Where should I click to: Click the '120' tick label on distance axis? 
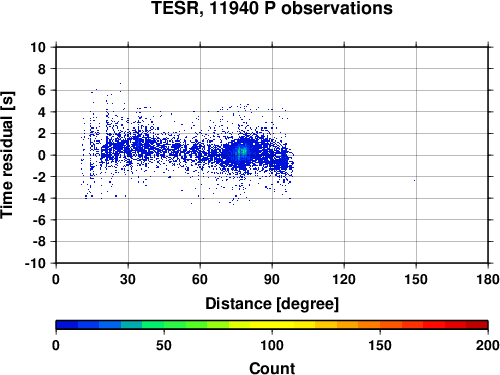[x=344, y=279]
